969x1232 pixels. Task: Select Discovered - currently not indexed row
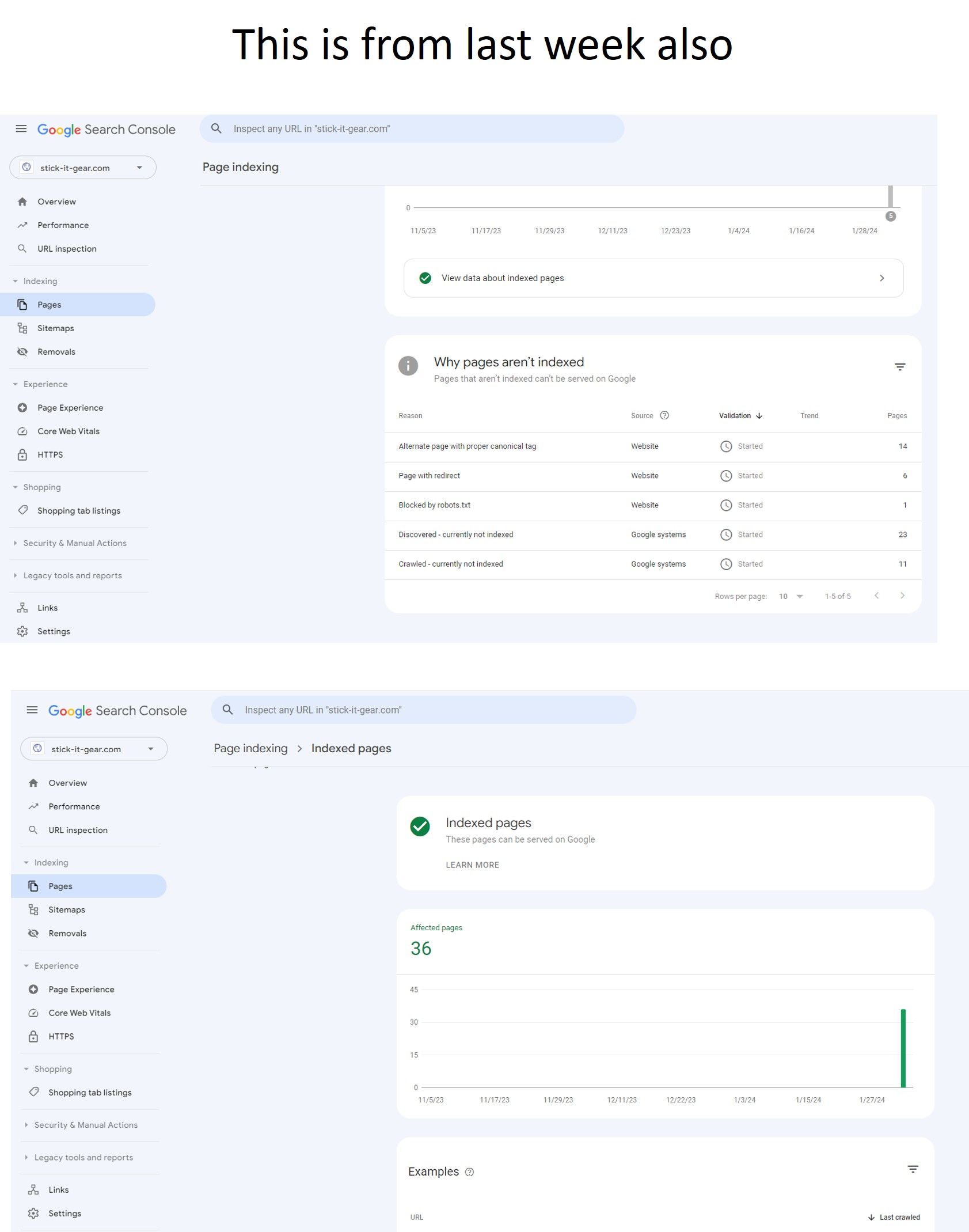455,535
